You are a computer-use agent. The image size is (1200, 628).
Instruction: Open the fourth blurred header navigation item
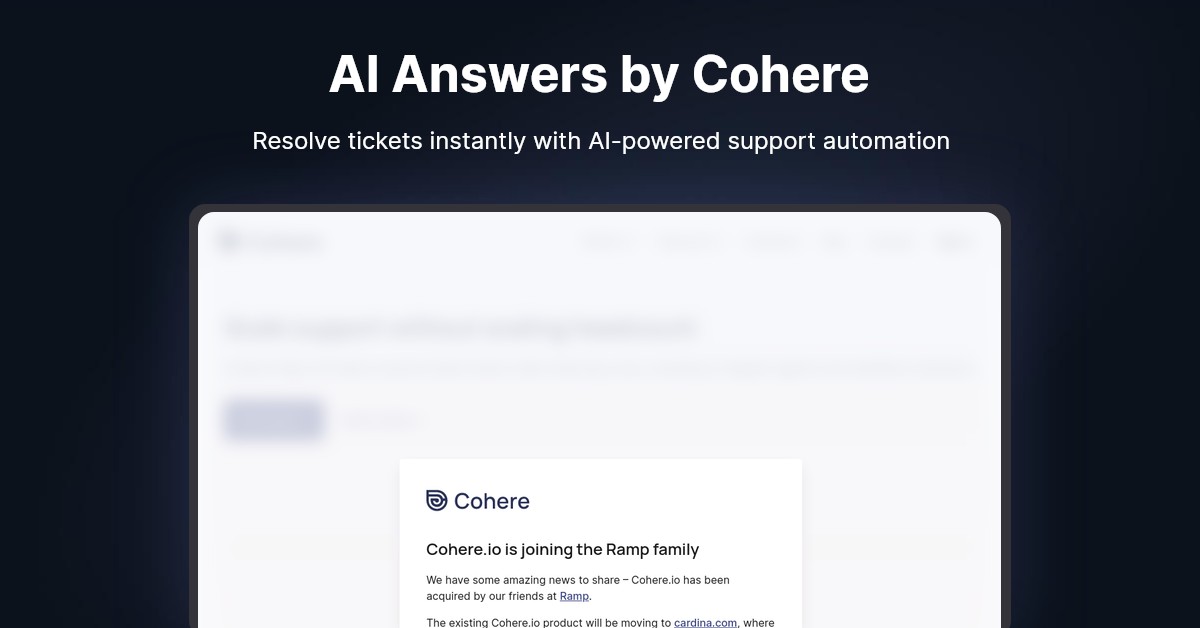click(x=832, y=242)
